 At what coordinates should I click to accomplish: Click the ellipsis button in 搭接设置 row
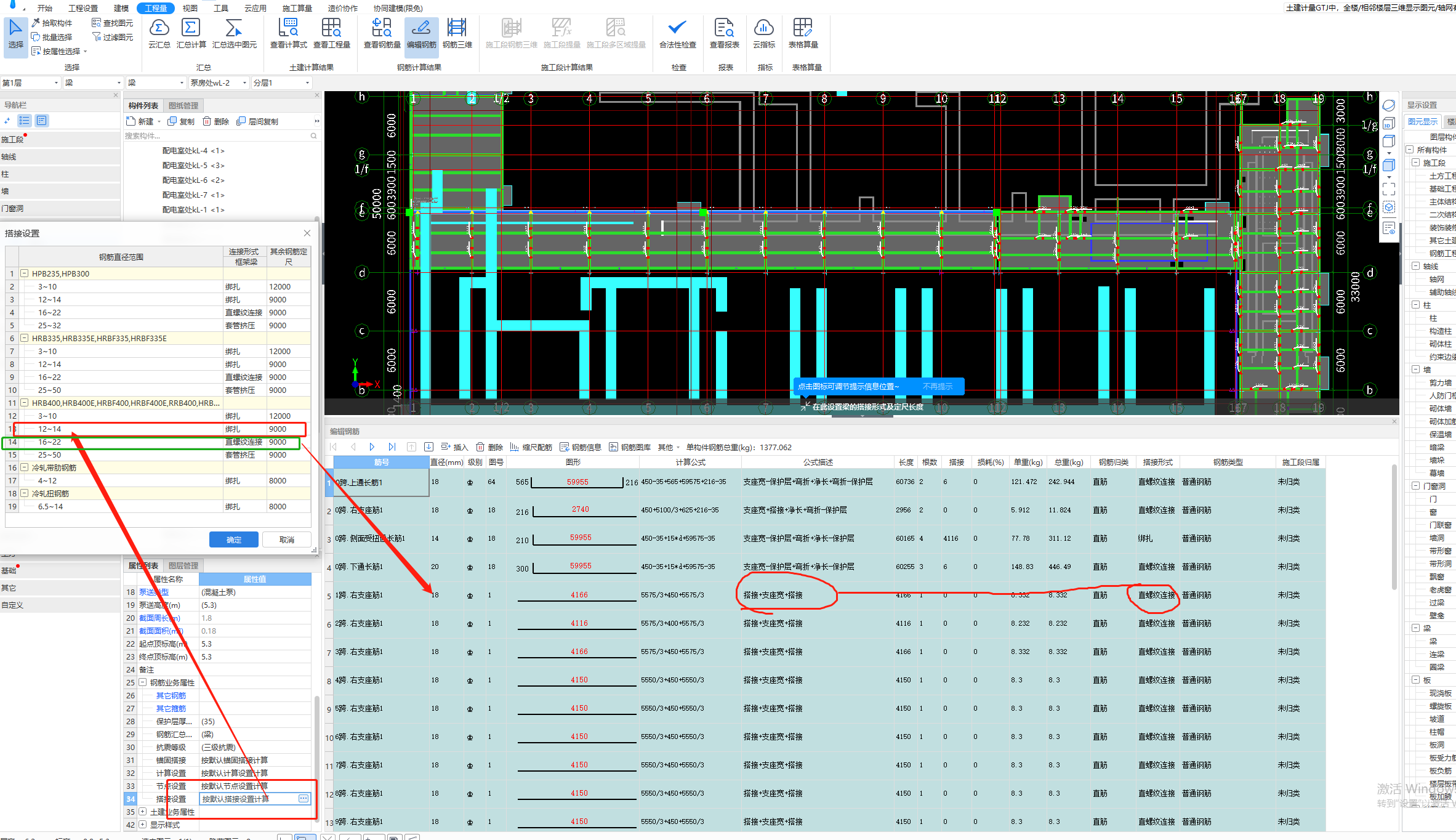[x=304, y=798]
